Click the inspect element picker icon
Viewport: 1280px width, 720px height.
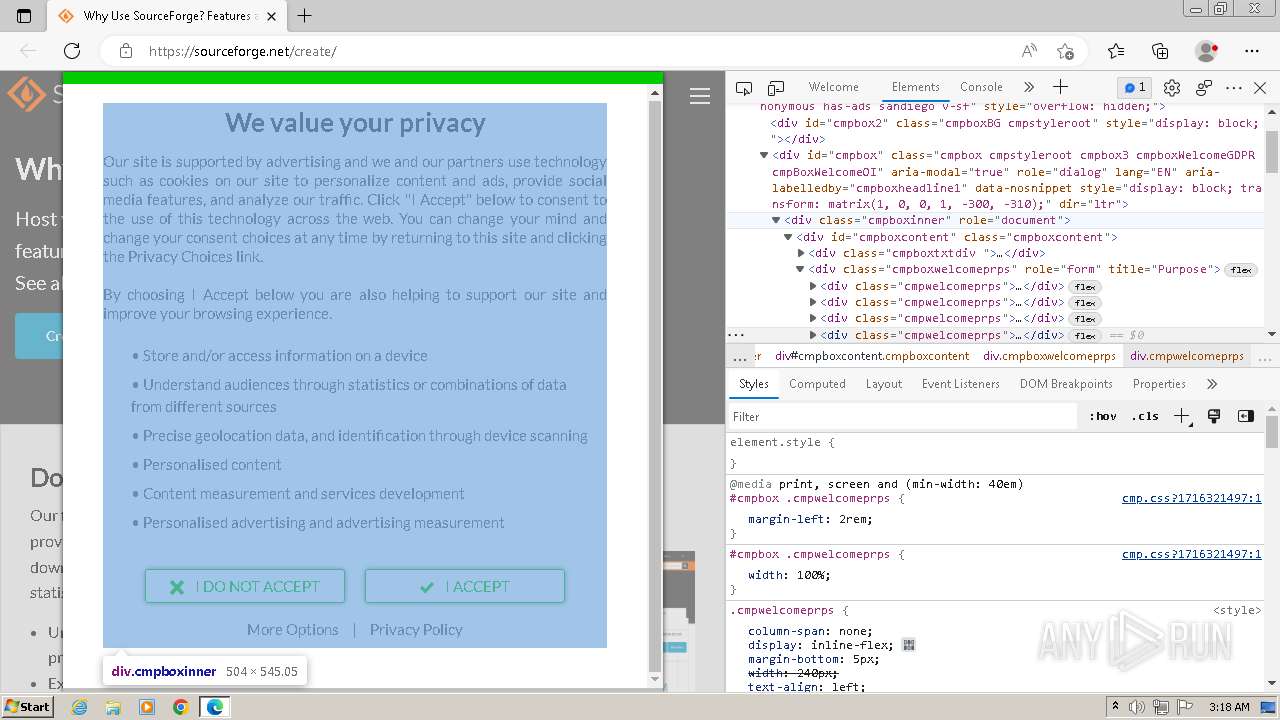tap(744, 88)
